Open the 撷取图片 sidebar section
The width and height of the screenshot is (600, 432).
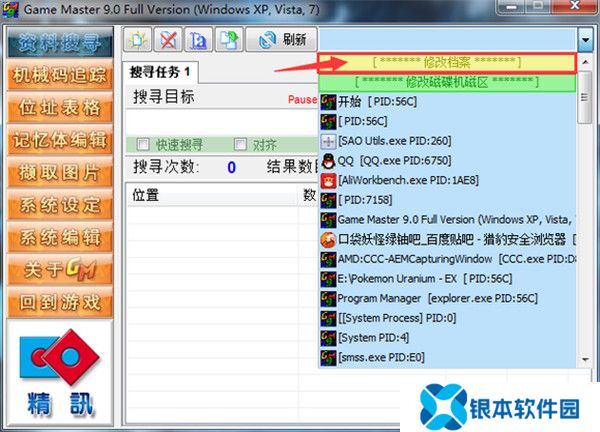60,173
